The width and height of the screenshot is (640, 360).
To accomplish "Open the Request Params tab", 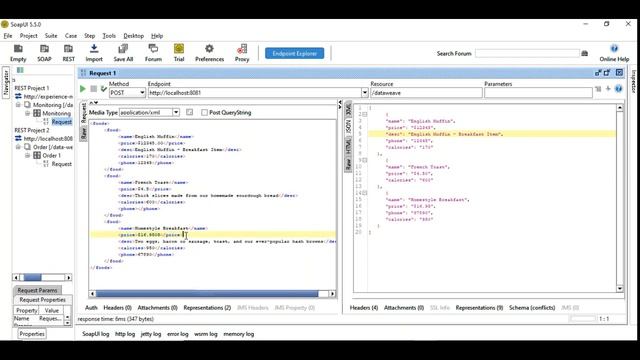I will [38, 290].
